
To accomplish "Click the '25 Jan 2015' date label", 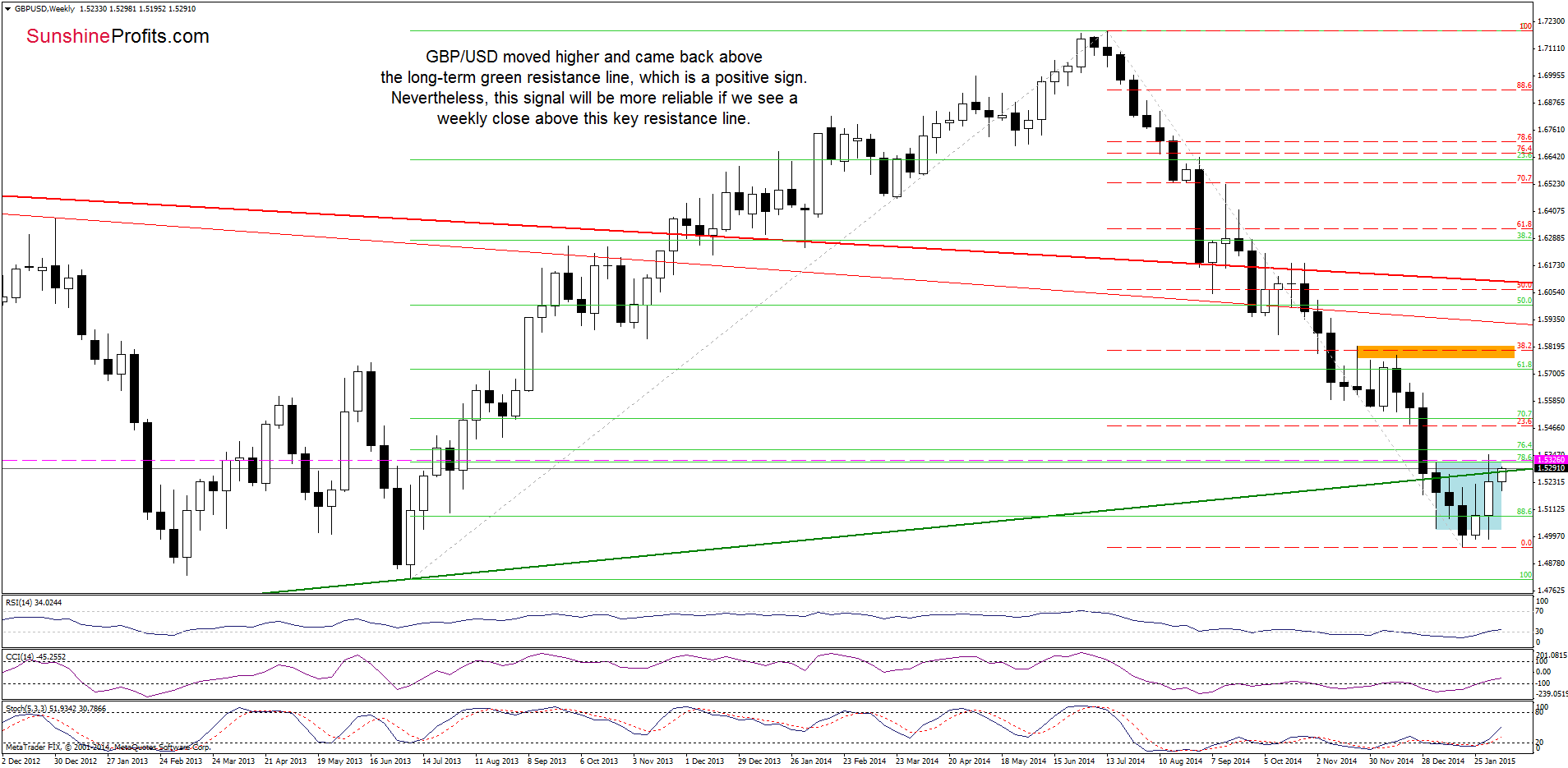I will coord(1495,761).
